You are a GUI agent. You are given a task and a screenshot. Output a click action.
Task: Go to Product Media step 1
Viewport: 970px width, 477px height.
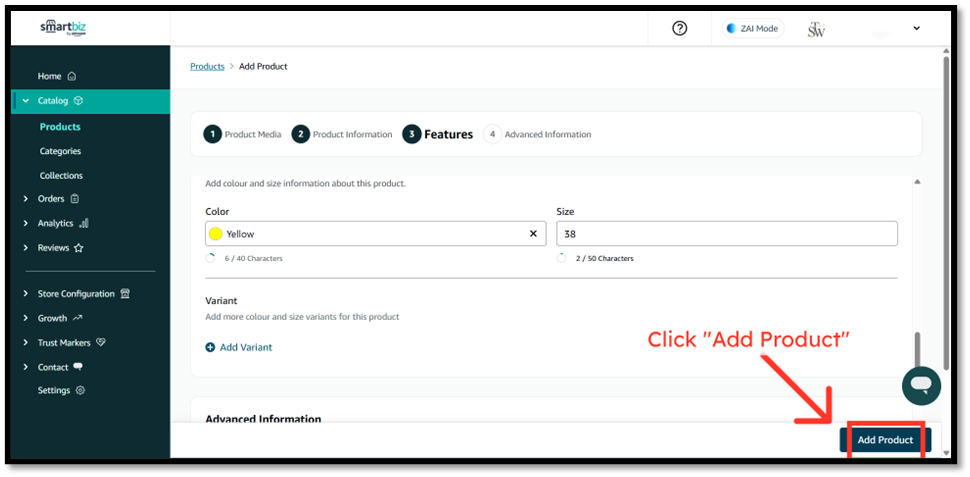tap(242, 134)
